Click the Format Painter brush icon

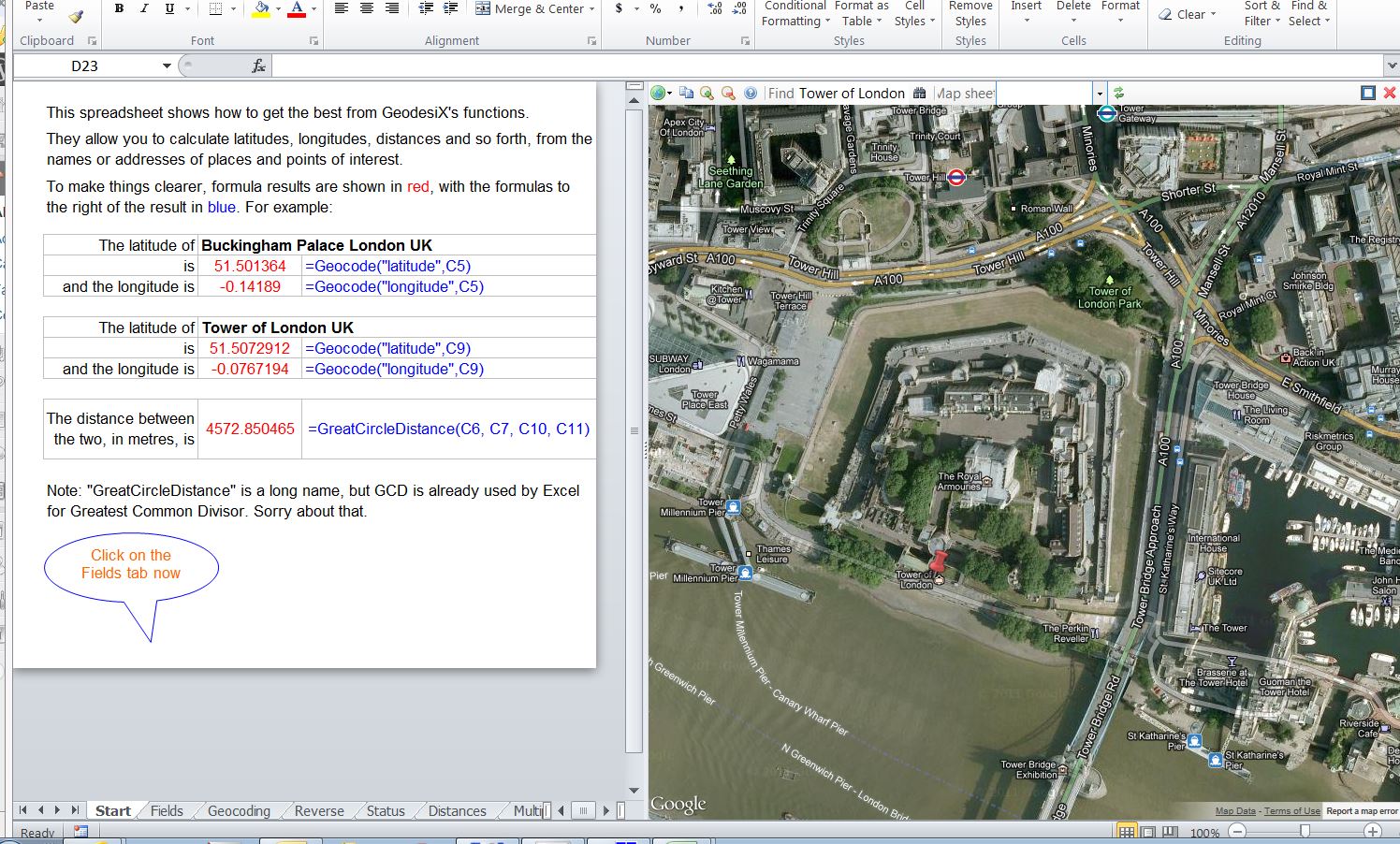click(x=76, y=16)
